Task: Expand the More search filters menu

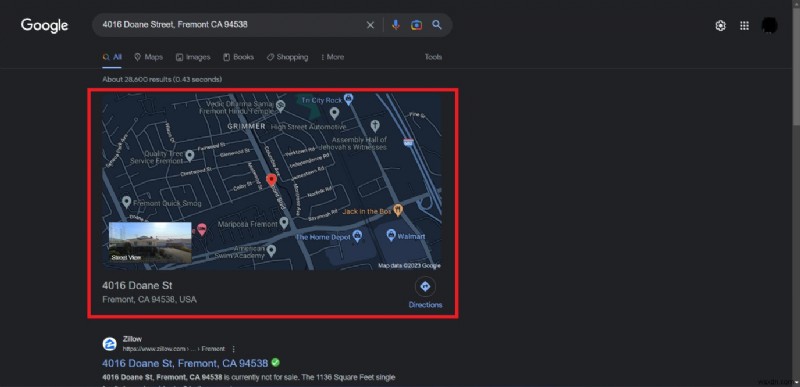Action: click(x=332, y=57)
